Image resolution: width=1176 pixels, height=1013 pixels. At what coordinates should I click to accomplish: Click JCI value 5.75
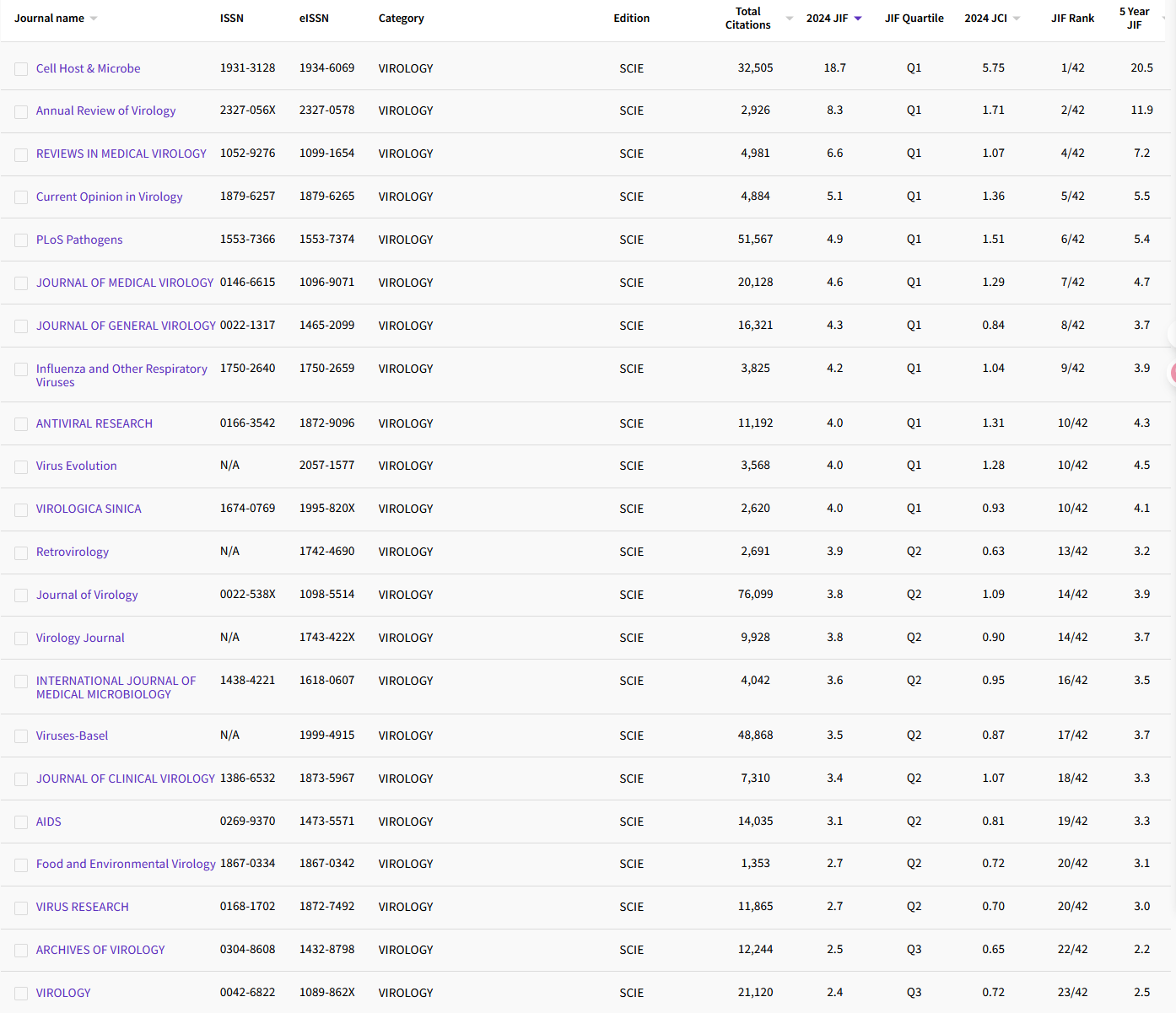(x=994, y=67)
